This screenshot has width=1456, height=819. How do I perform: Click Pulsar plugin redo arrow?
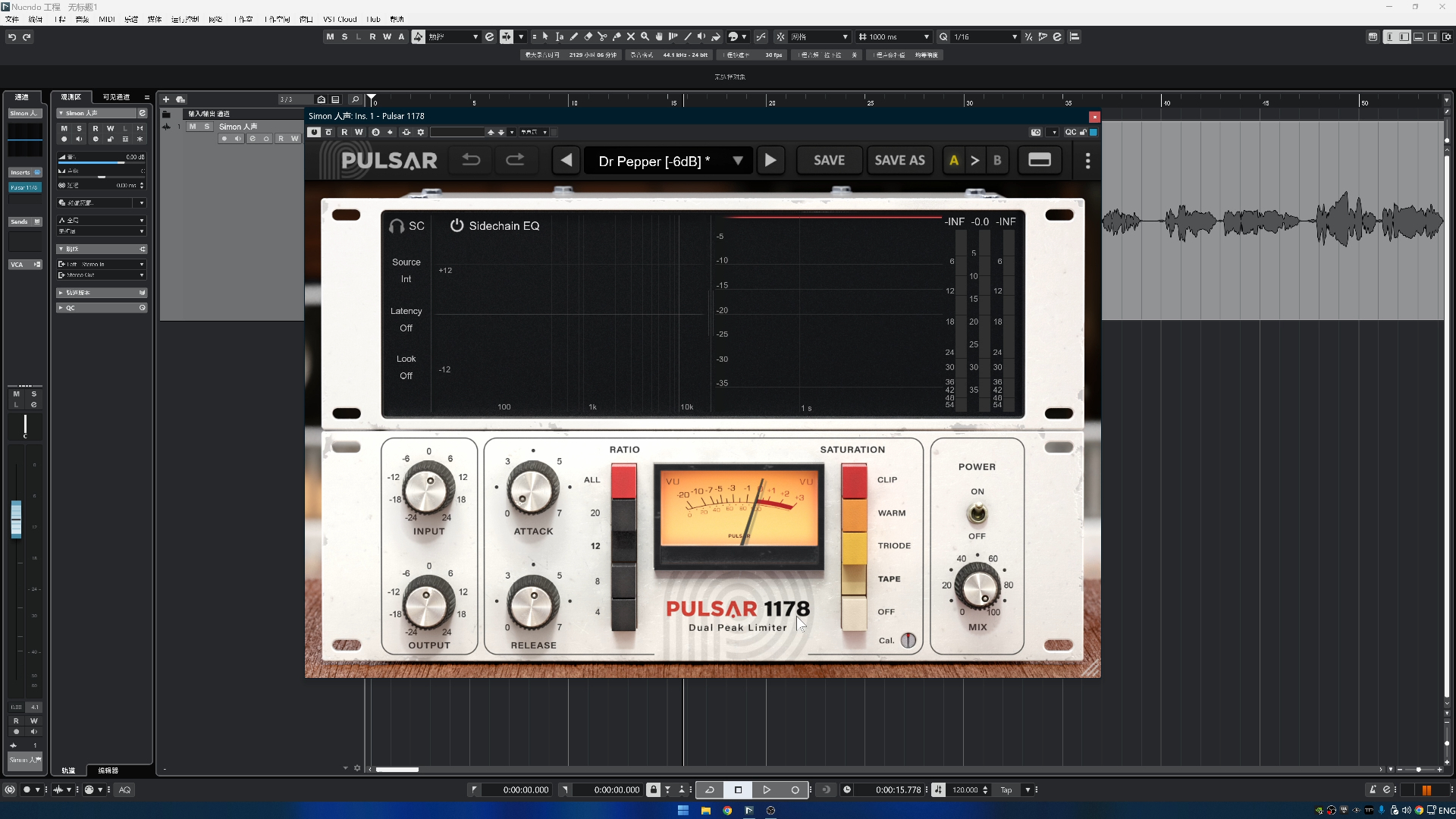(x=515, y=160)
